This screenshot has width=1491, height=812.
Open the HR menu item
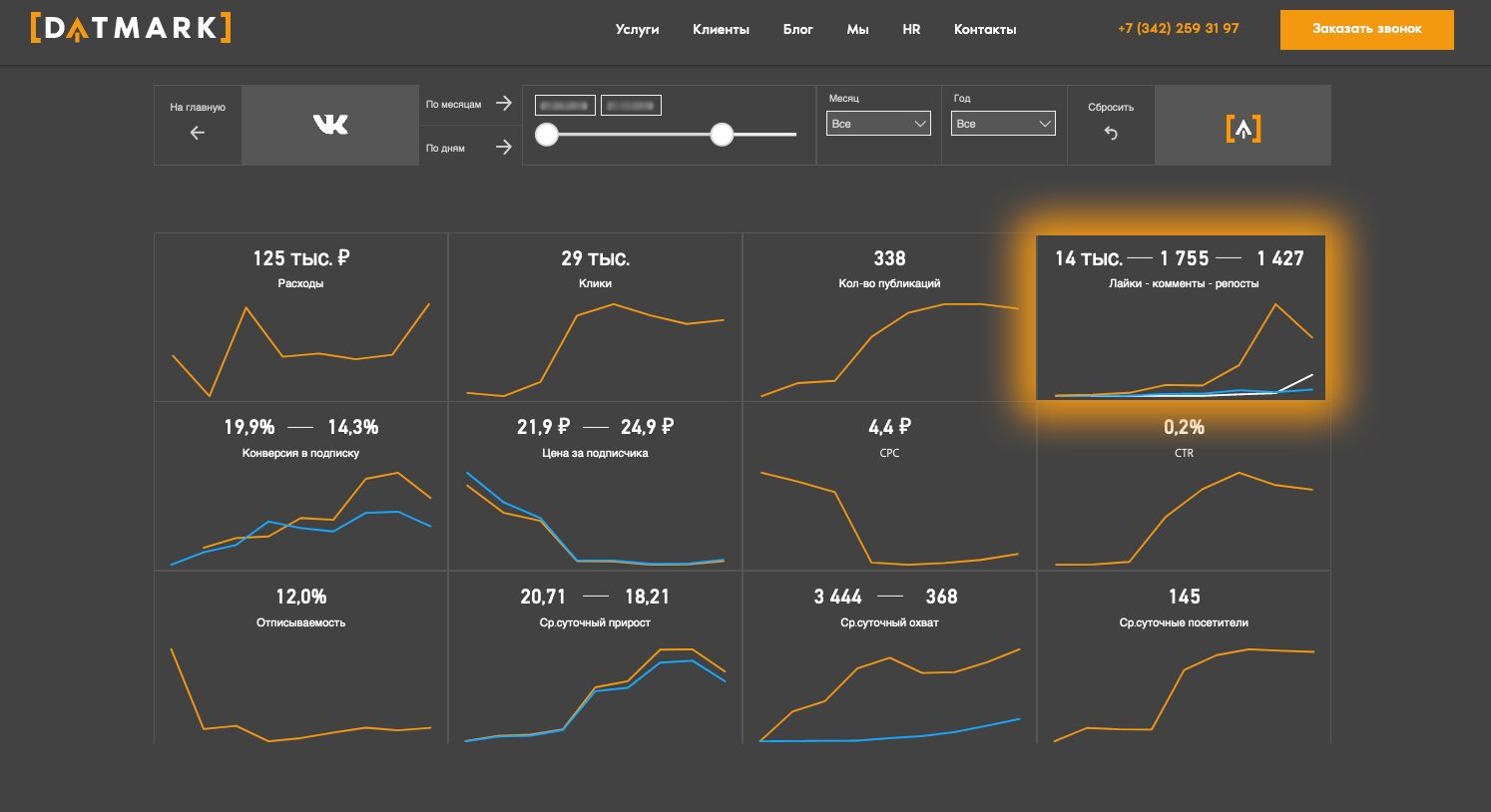click(911, 29)
